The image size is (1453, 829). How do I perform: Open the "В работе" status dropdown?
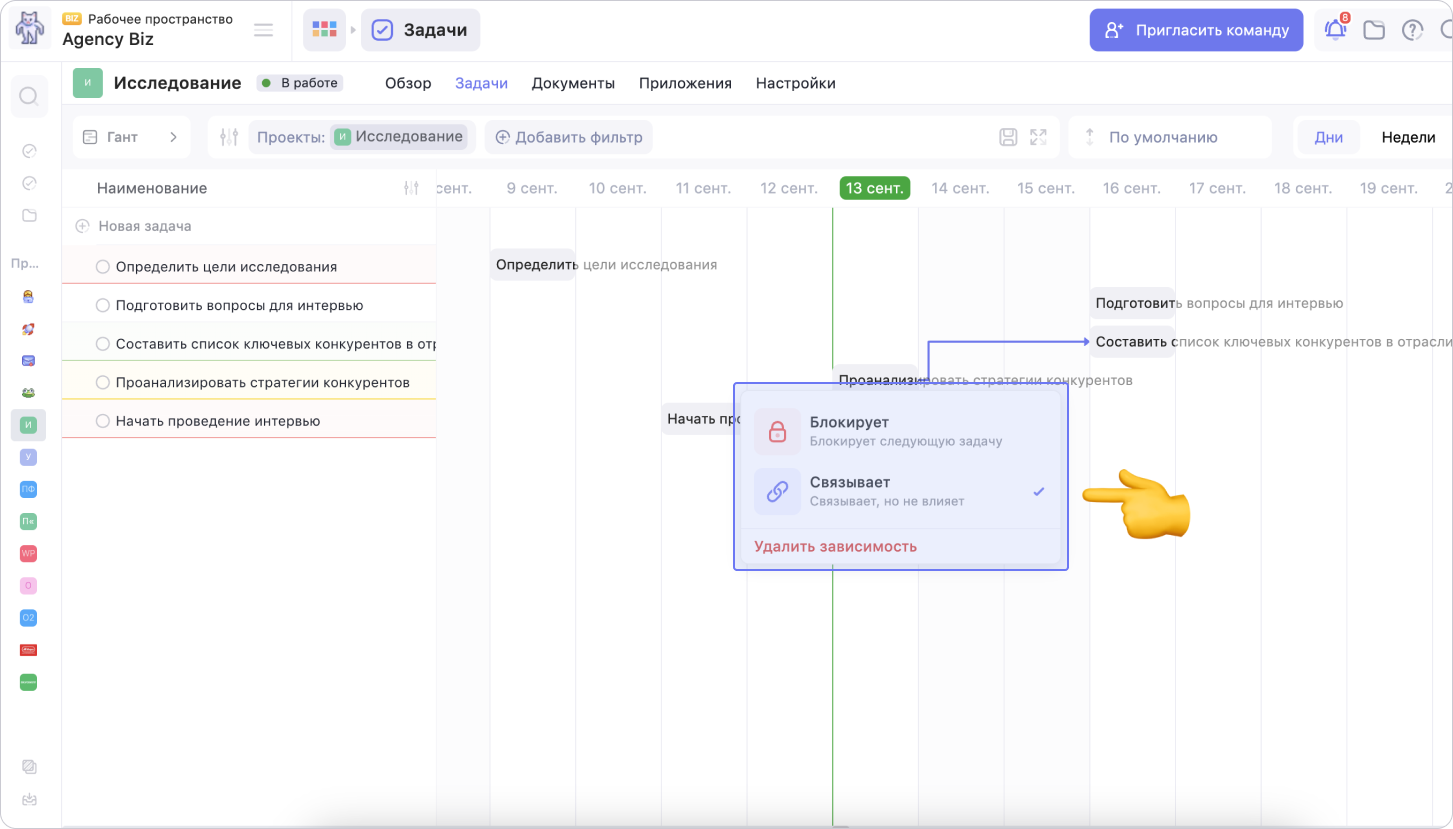click(x=300, y=83)
